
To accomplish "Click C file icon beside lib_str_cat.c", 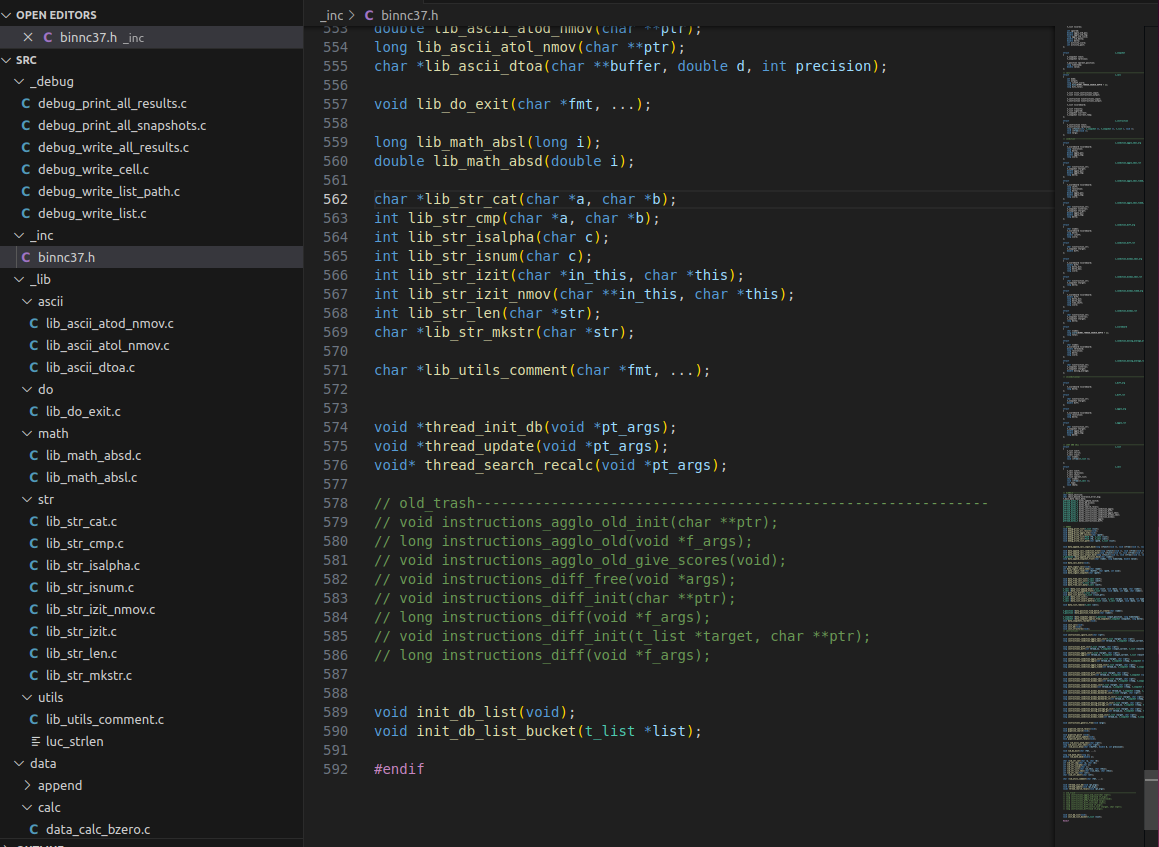I will pyautogui.click(x=34, y=521).
